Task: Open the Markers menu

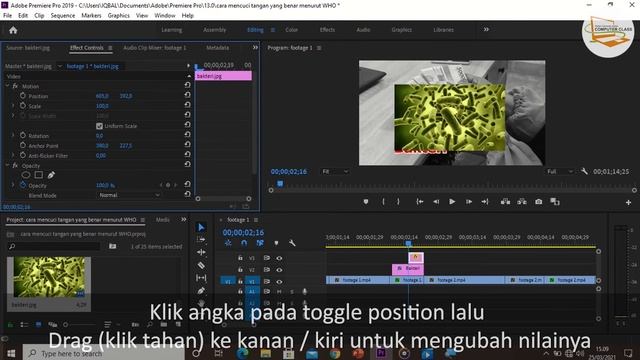Action: click(91, 16)
